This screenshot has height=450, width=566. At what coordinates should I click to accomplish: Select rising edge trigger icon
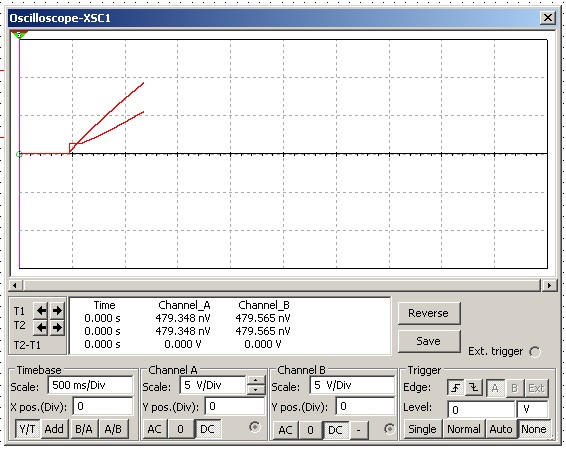coord(456,388)
